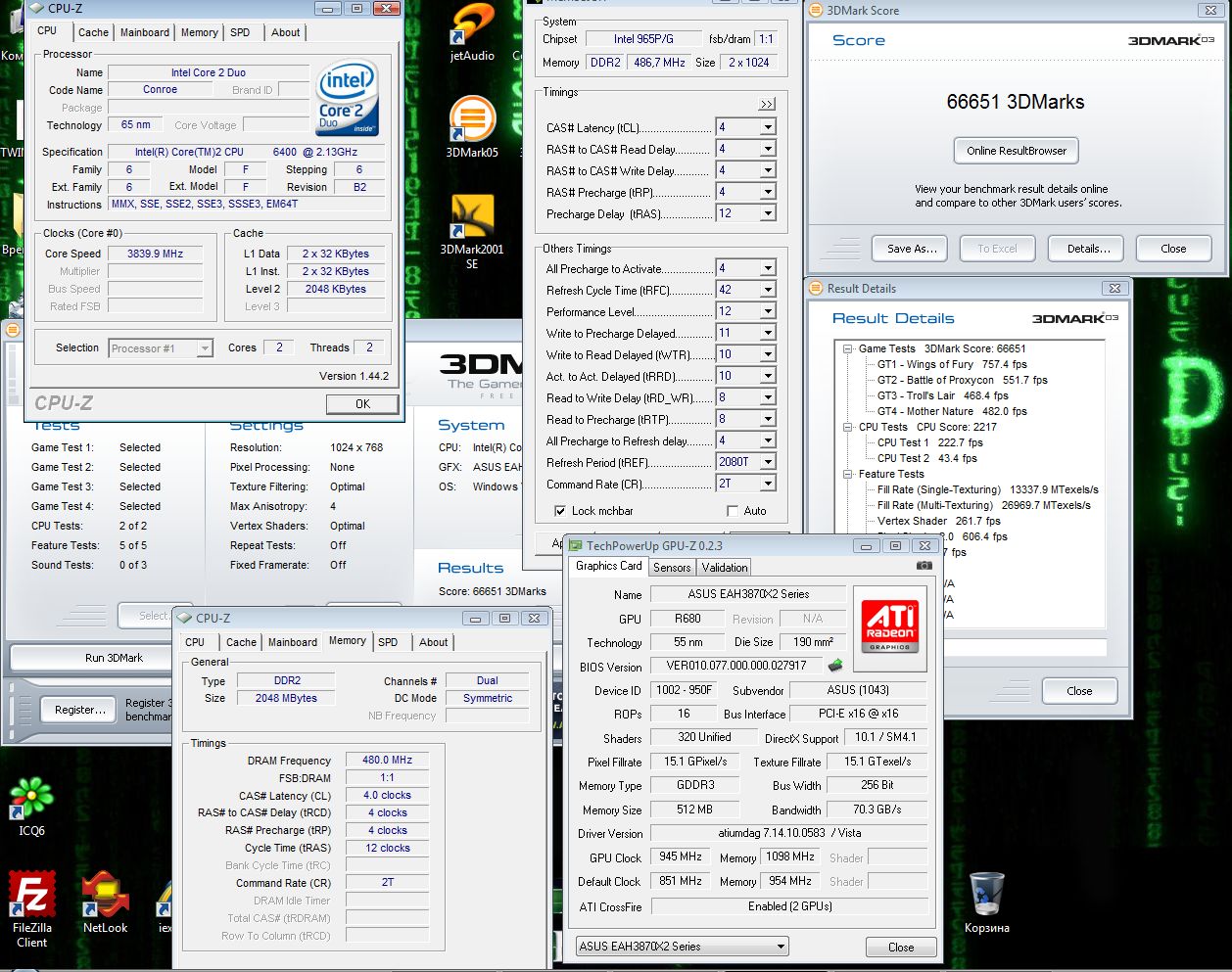This screenshot has height=972, width=1232.
Task: Switch to Cache tab in top CPU-Z window
Action: coord(93,32)
